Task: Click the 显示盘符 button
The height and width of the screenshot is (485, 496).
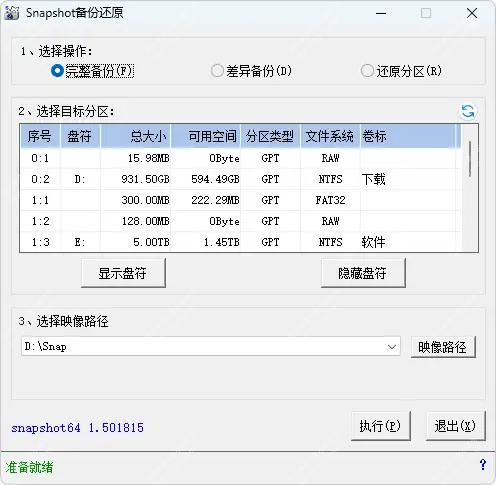Action: (123, 273)
